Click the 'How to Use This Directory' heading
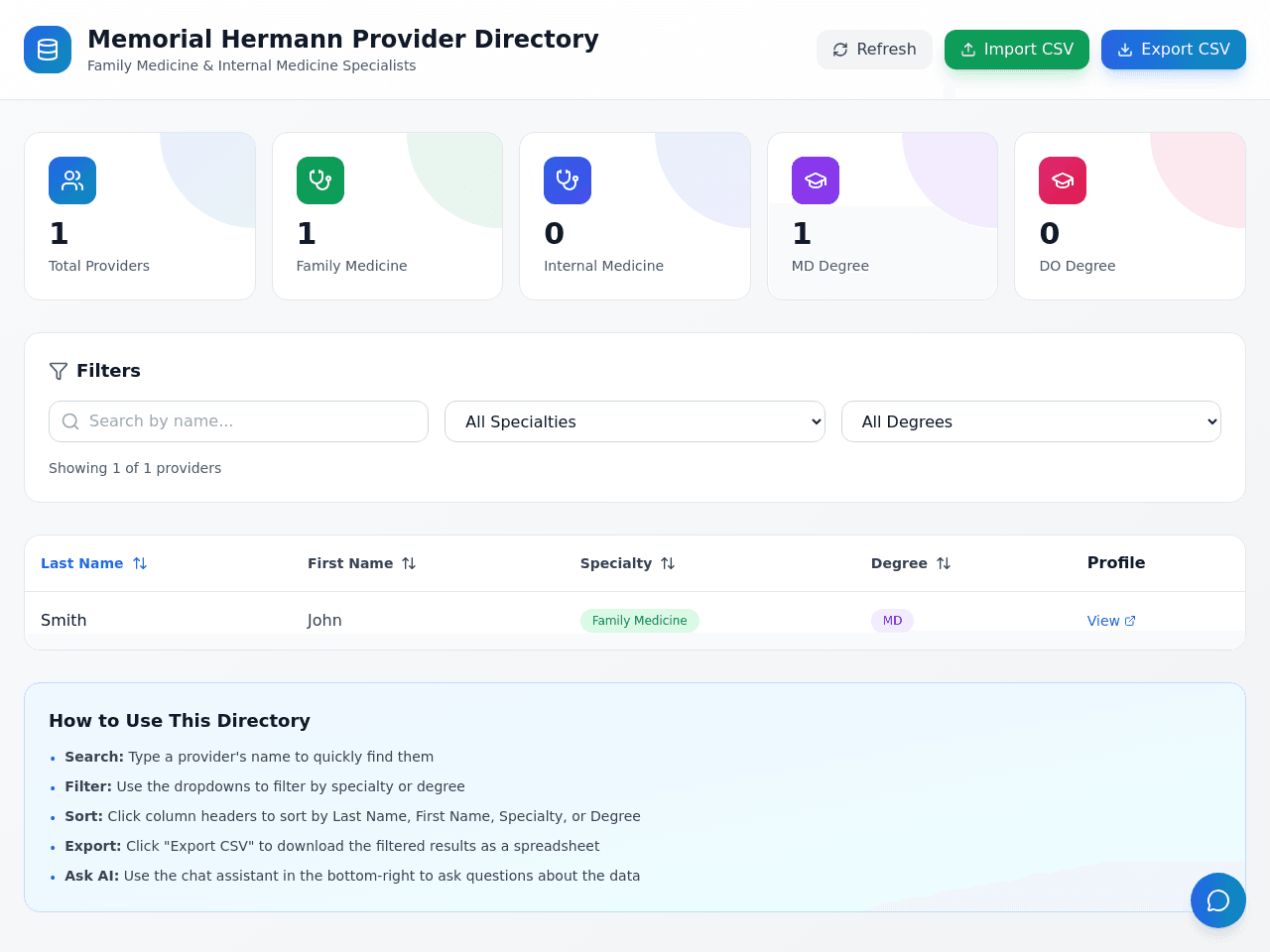1270x952 pixels. (x=180, y=721)
